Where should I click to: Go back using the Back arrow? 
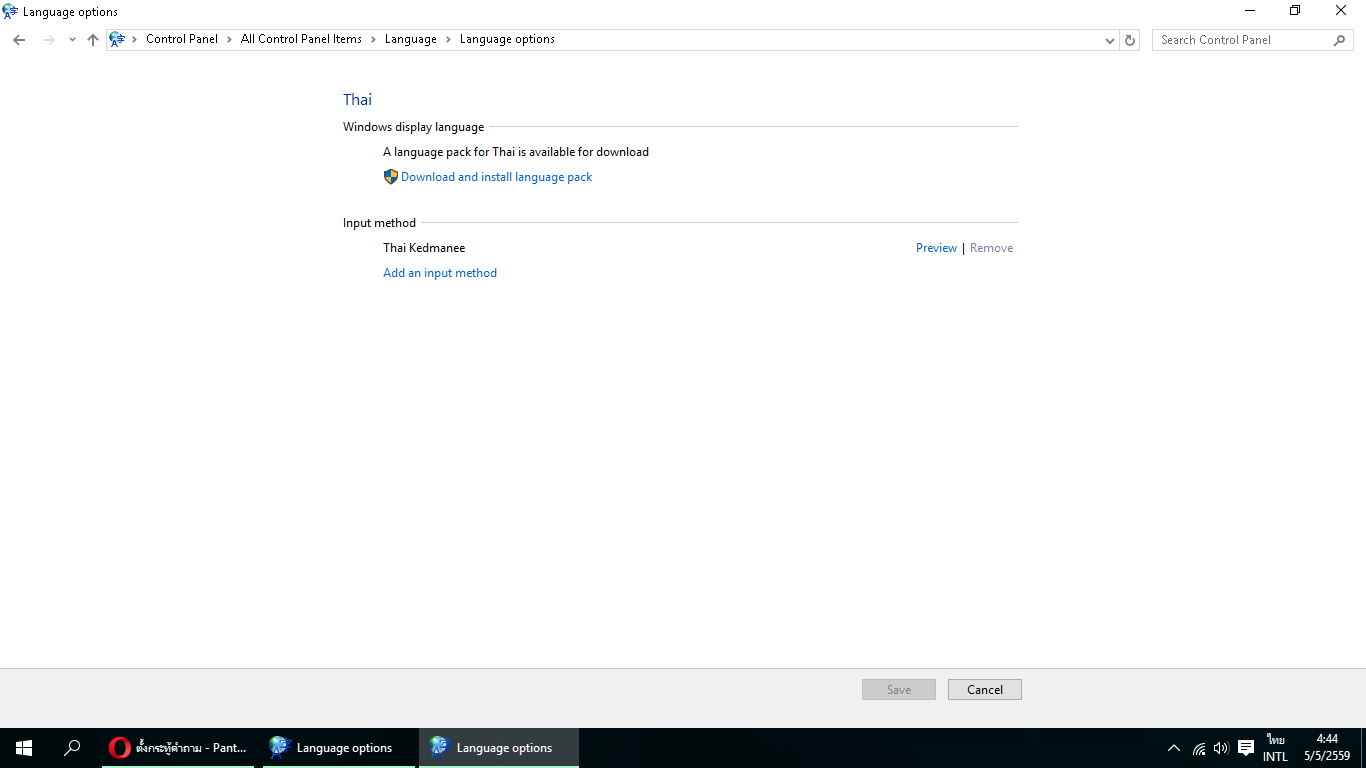pyautogui.click(x=19, y=40)
